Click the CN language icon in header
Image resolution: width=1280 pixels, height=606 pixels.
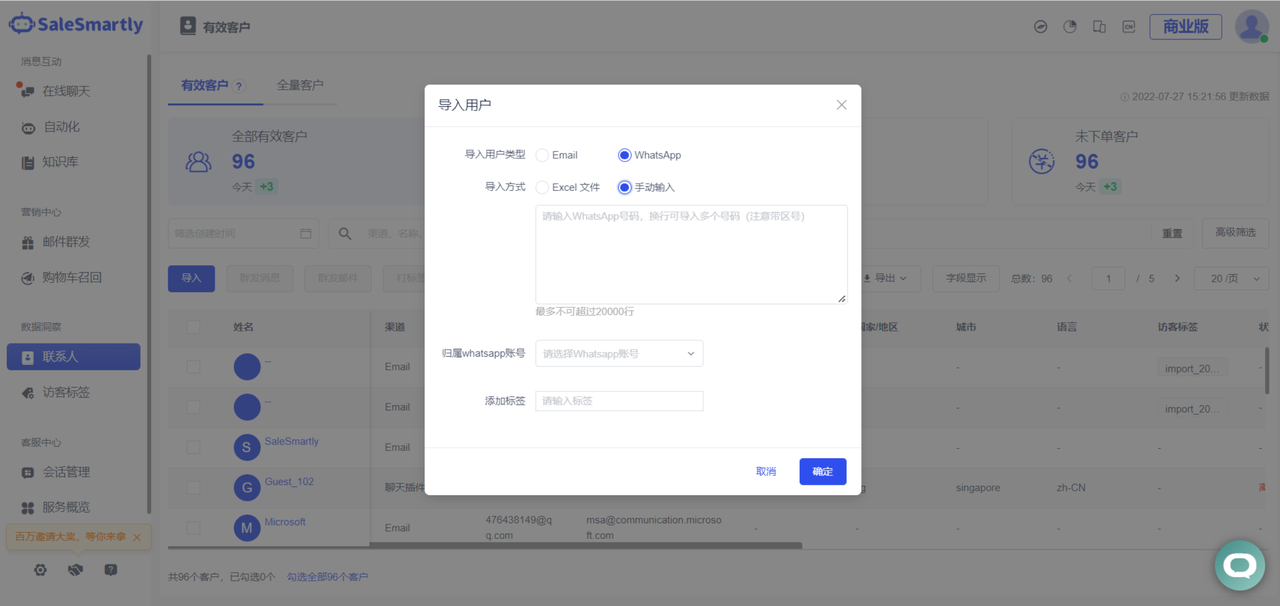(1128, 27)
